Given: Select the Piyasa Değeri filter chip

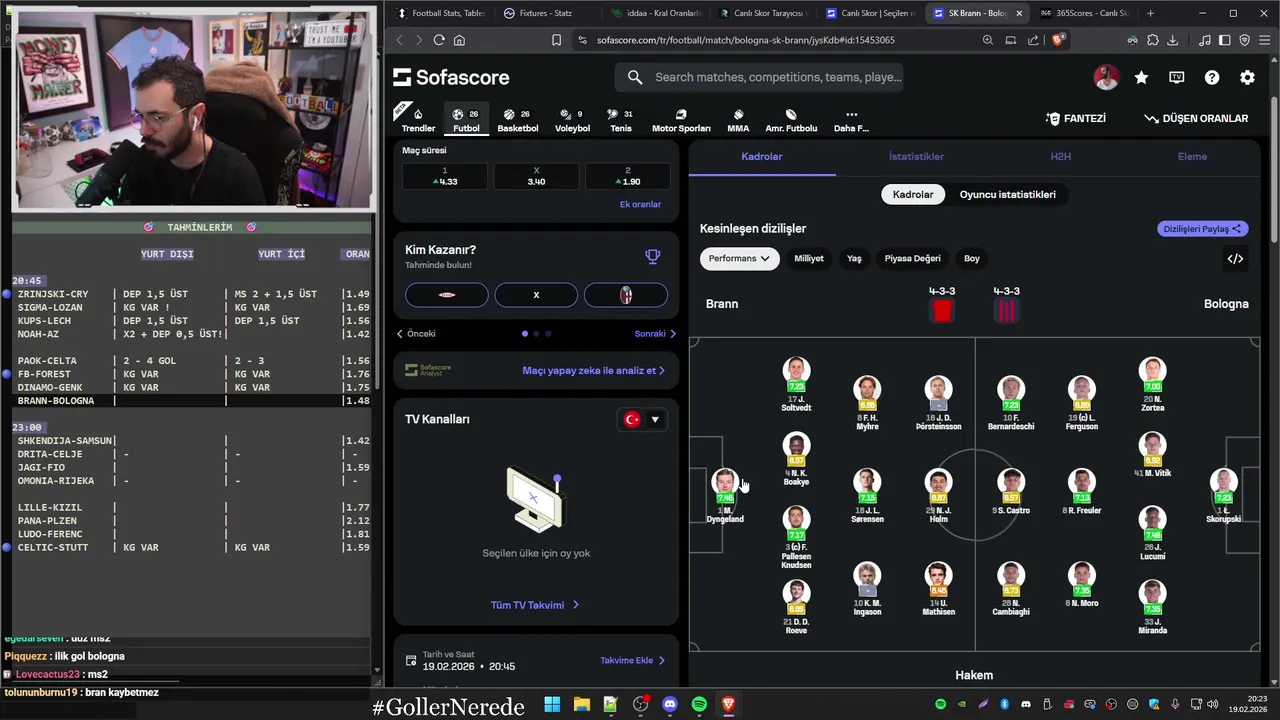Looking at the screenshot, I should (912, 258).
